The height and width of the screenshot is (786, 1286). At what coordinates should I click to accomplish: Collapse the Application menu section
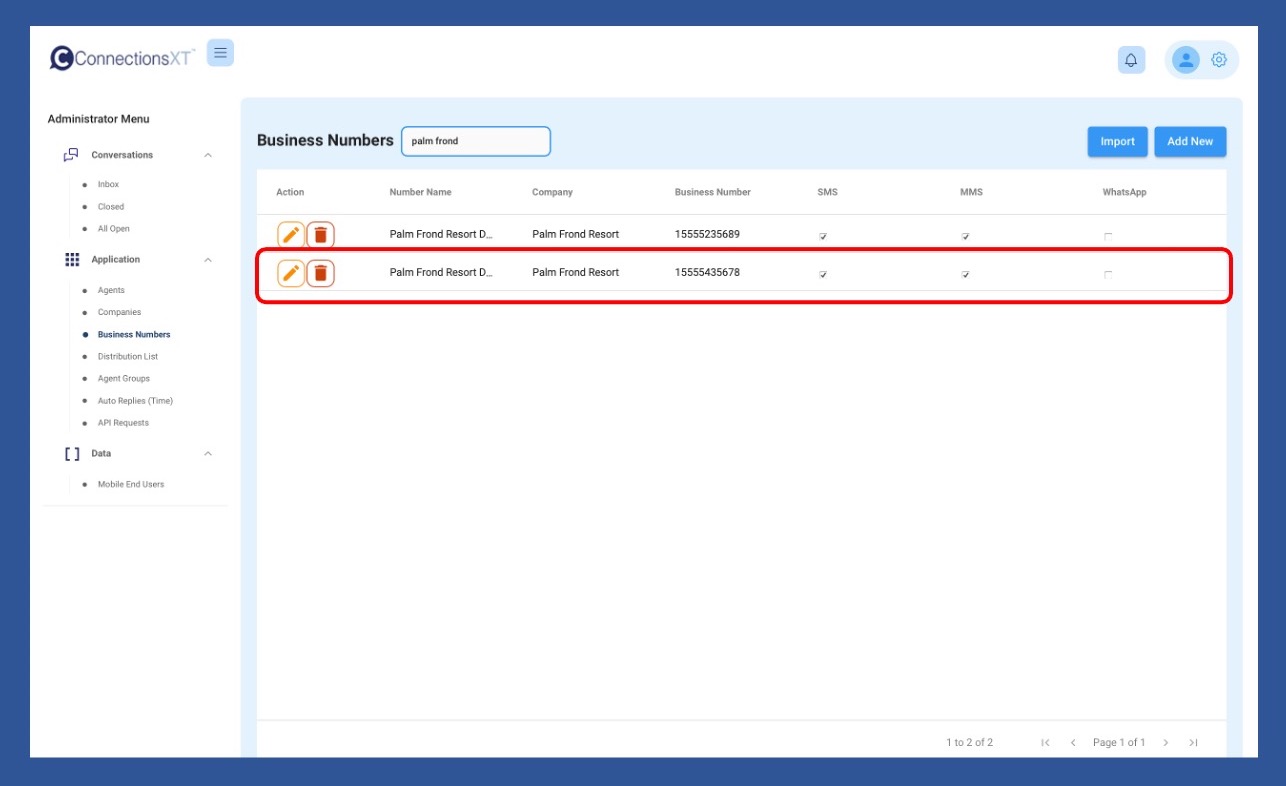208,260
